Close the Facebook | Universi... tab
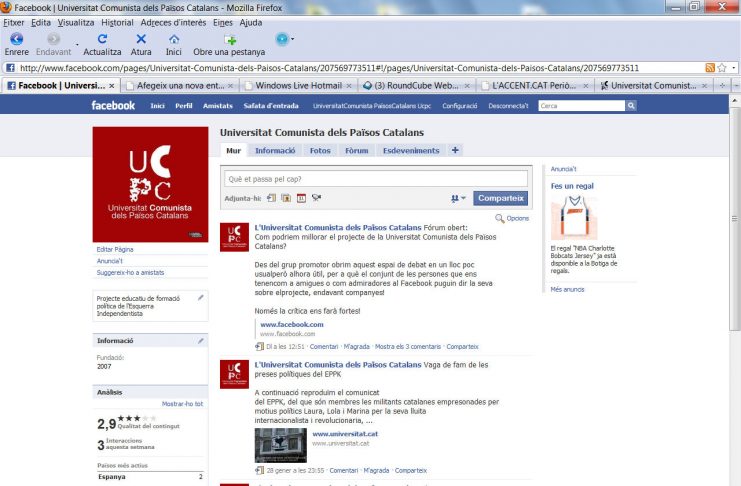Image resolution: width=741 pixels, height=486 pixels. [x=112, y=86]
